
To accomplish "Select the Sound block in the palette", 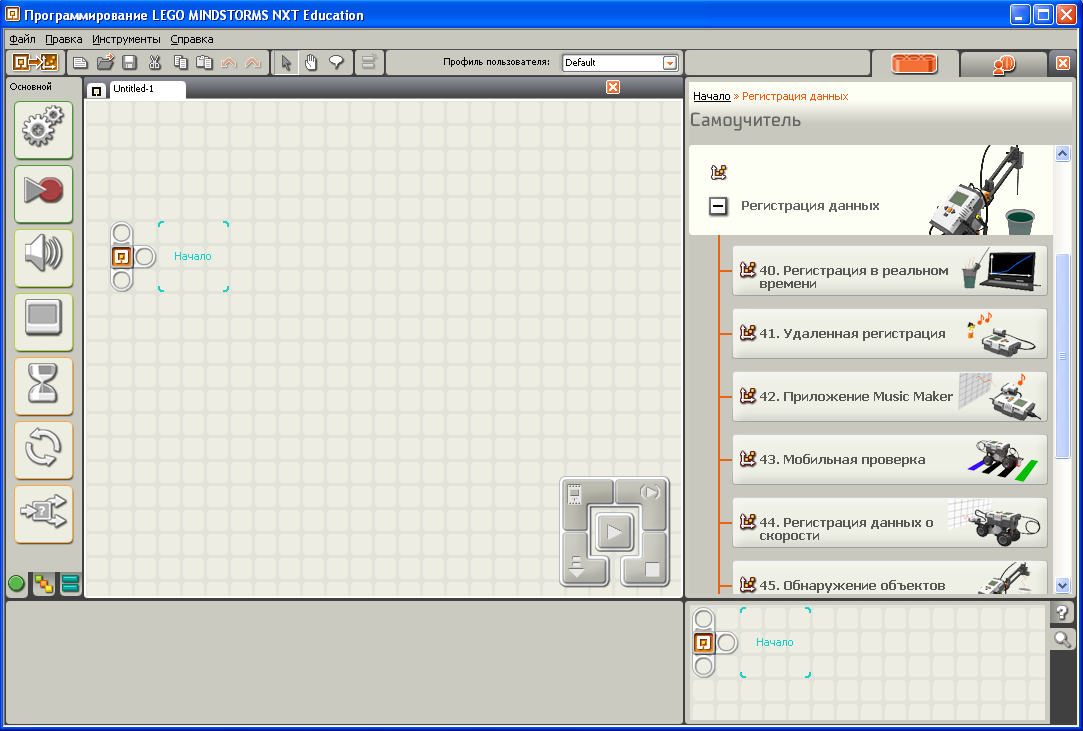I will (44, 258).
